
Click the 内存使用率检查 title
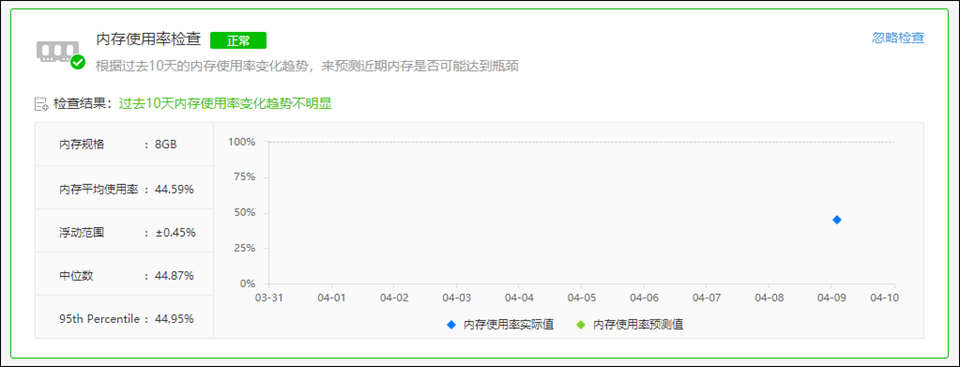tap(149, 39)
